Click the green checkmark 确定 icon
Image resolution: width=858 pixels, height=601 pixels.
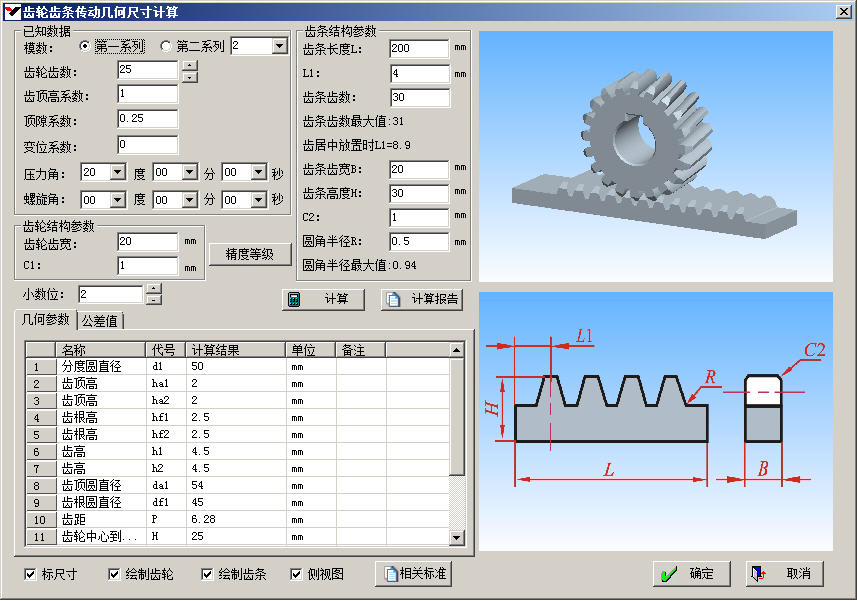pos(669,574)
